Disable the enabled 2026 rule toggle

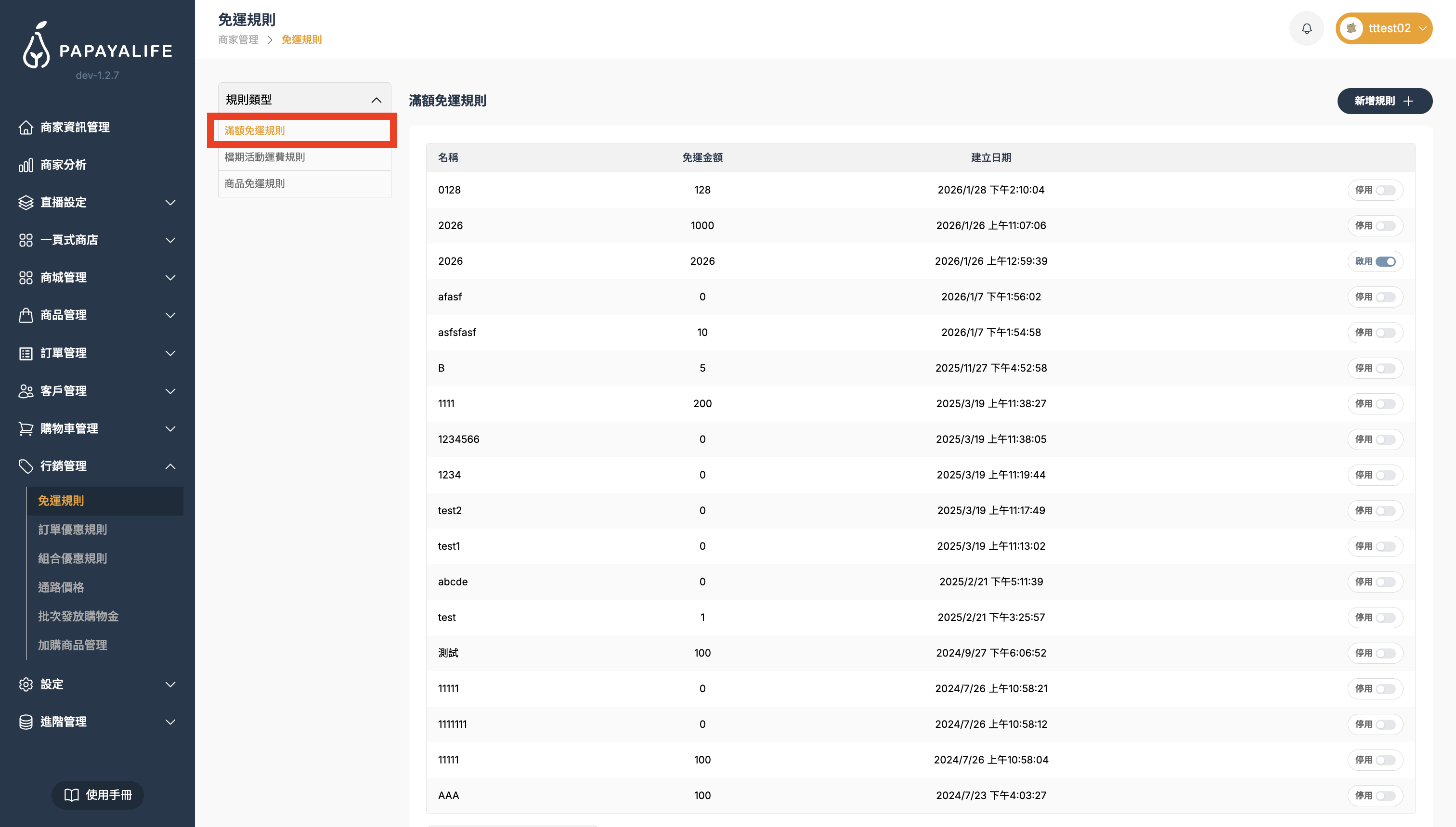tap(1385, 261)
